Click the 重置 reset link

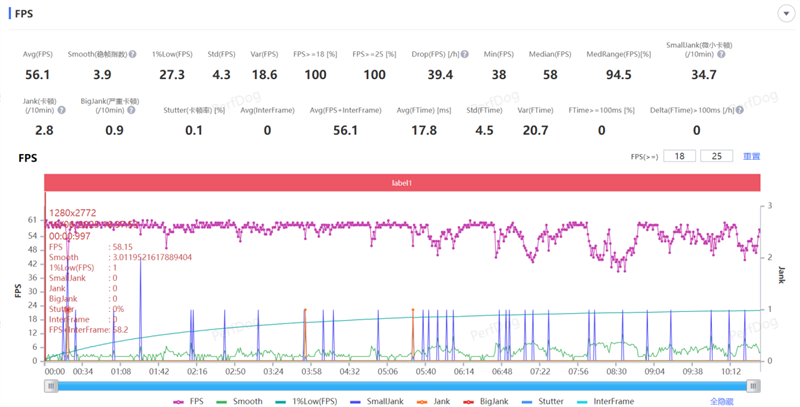751,157
